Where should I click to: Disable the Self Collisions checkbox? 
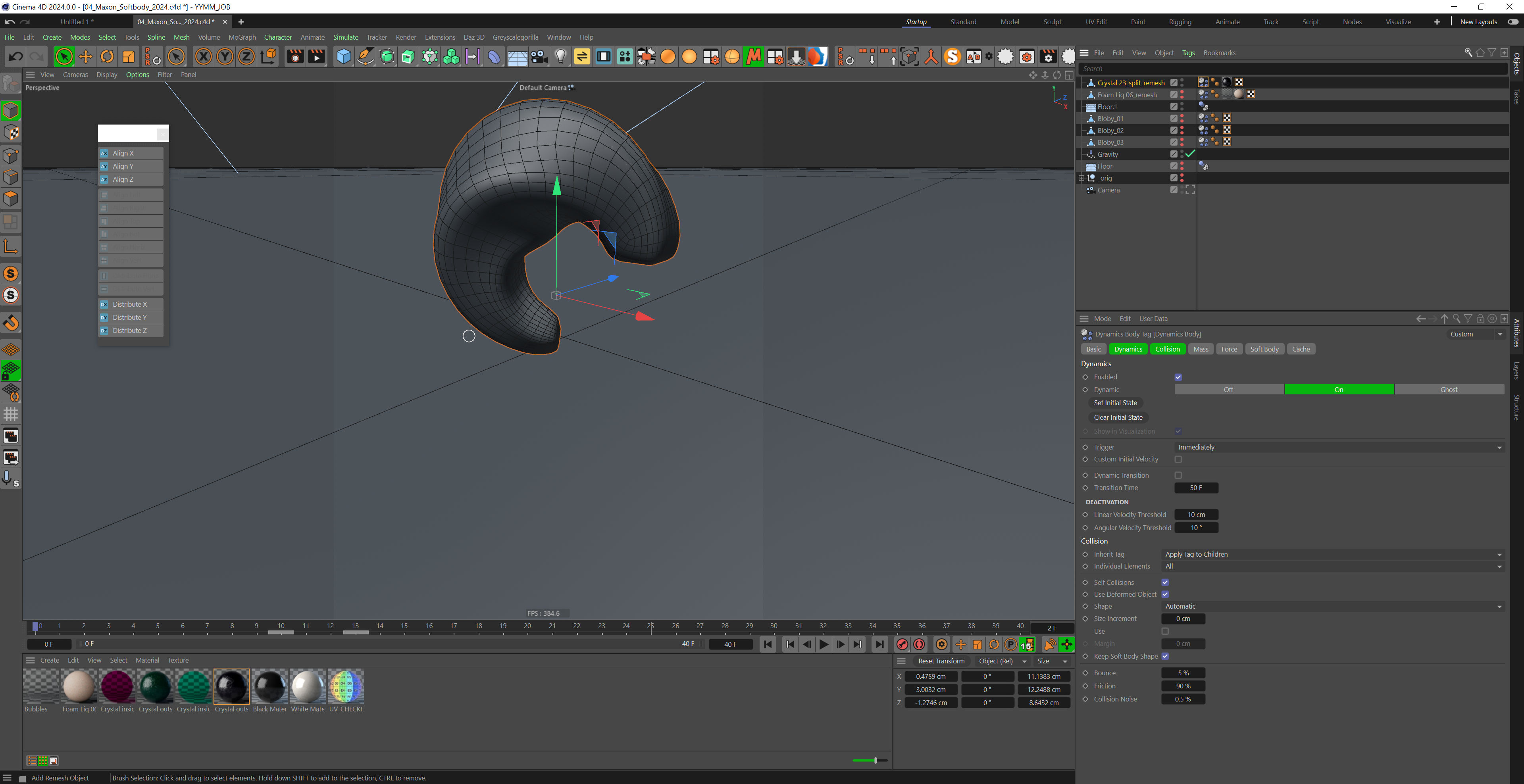point(1165,582)
